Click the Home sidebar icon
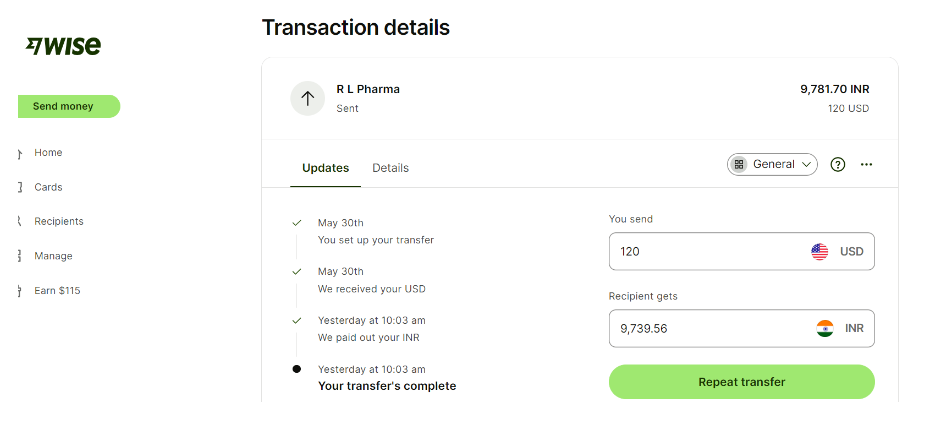The height and width of the screenshot is (439, 931). 20,153
